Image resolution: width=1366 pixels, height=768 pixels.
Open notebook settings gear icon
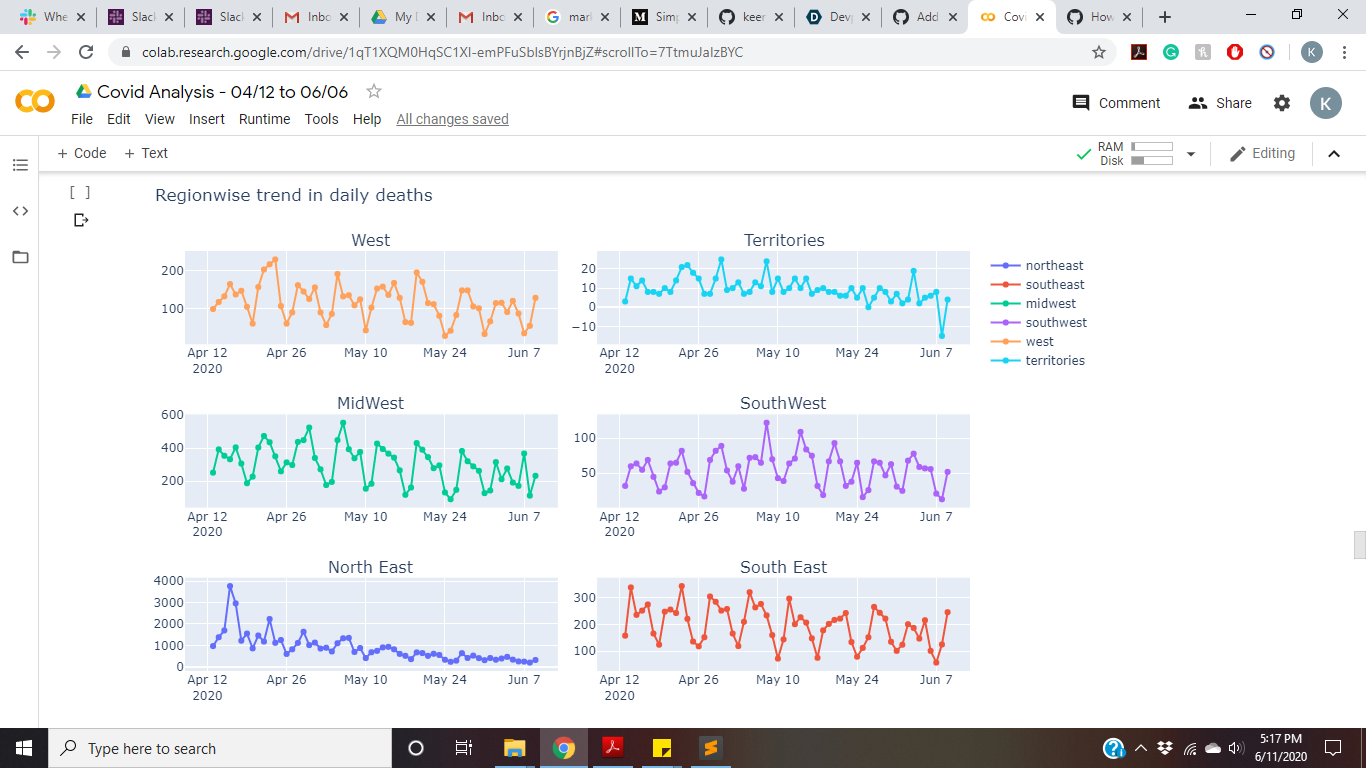(1282, 103)
